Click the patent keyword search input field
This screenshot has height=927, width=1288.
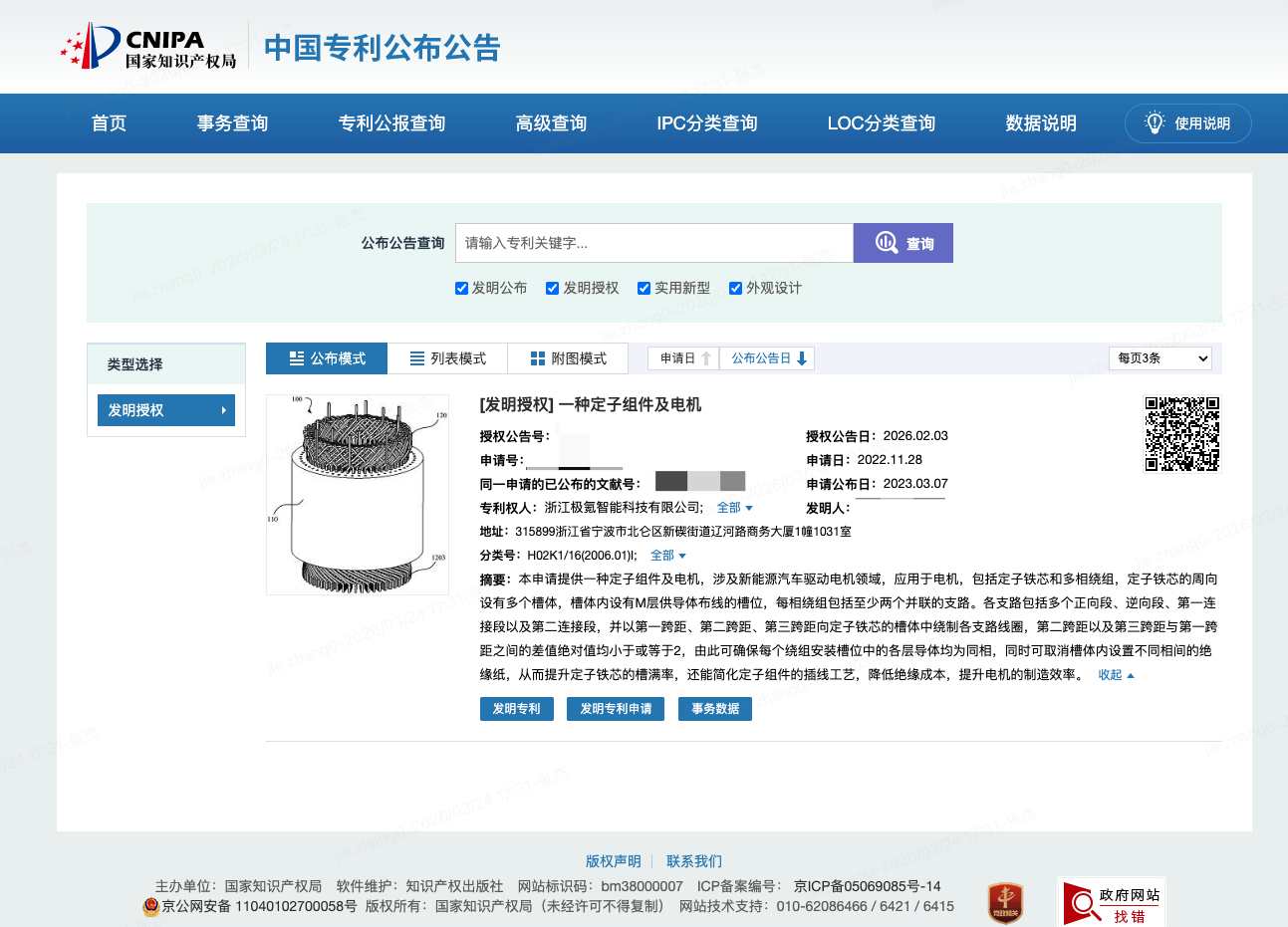652,242
